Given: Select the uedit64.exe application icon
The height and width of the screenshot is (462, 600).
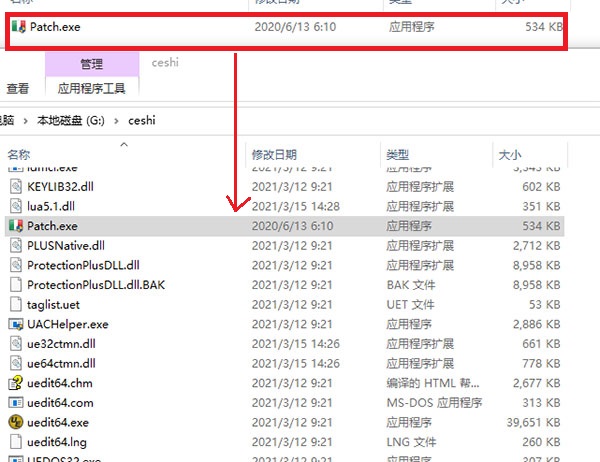Looking at the screenshot, I should (x=16, y=422).
